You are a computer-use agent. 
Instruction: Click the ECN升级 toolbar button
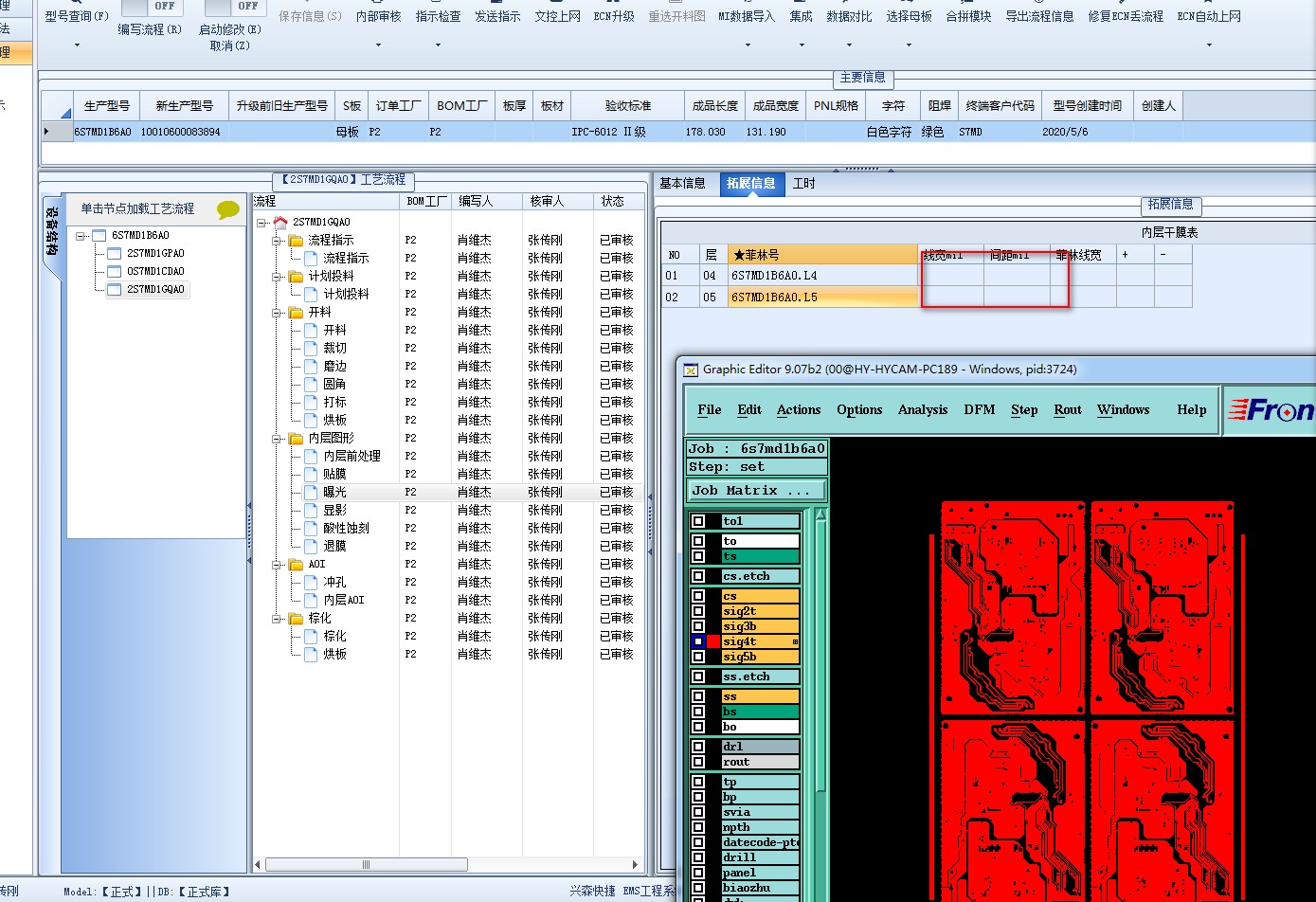pos(614,16)
